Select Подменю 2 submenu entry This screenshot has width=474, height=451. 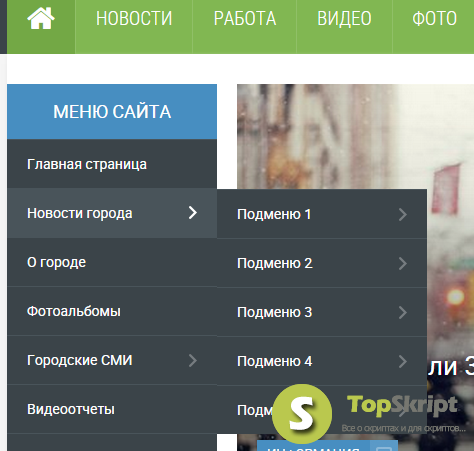322,263
